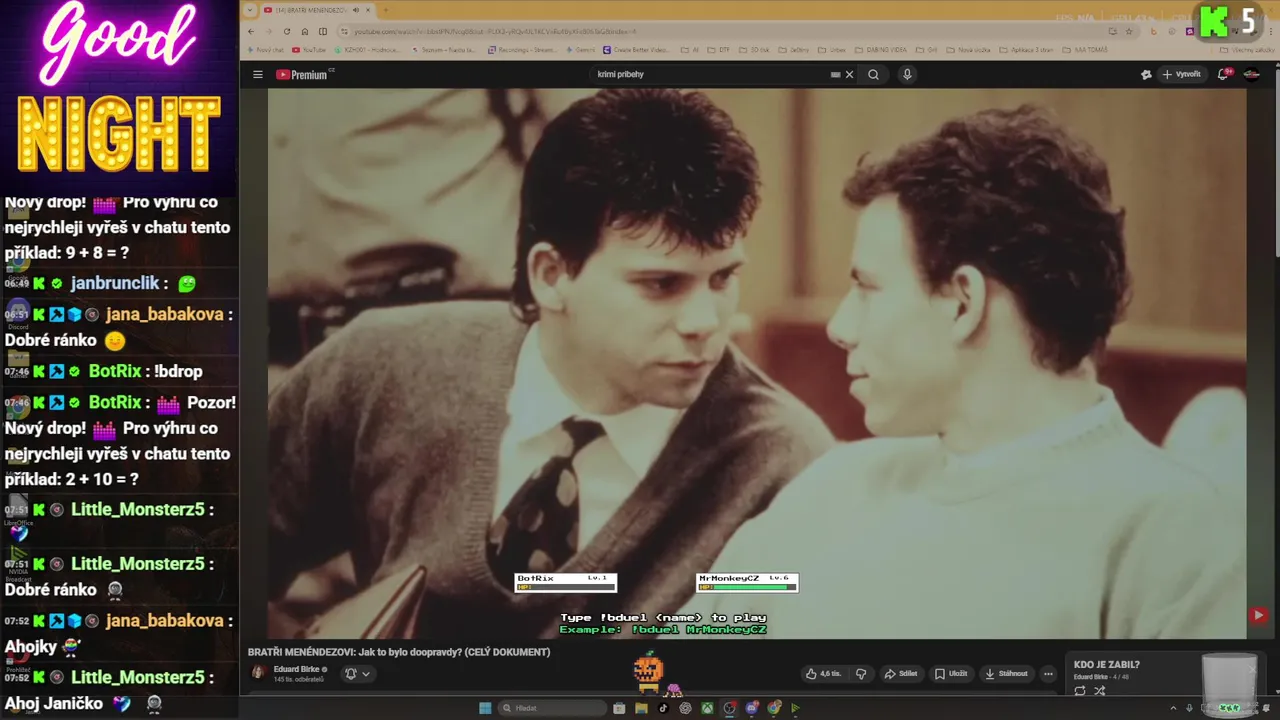Open the Windows Start button
The image size is (1280, 720).
click(485, 708)
